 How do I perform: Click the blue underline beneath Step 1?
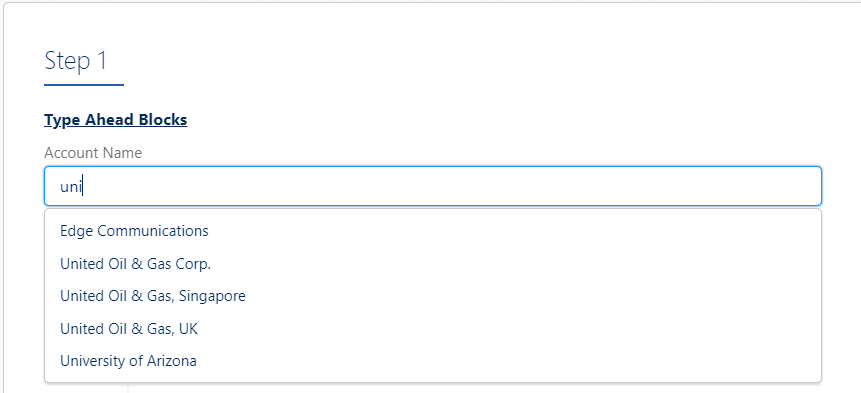(x=84, y=85)
